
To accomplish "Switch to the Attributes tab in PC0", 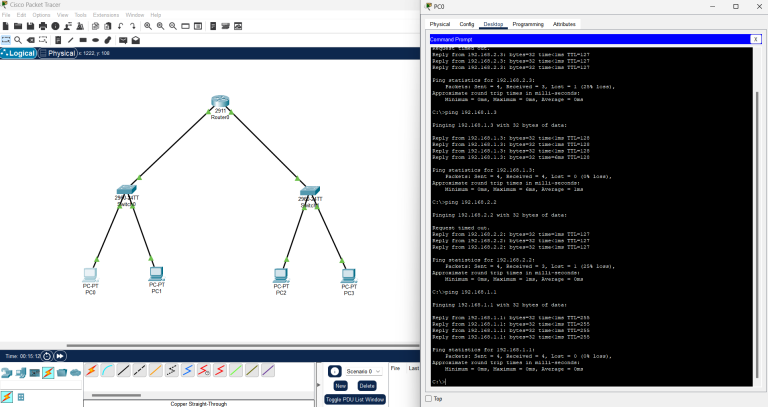I will [x=564, y=24].
